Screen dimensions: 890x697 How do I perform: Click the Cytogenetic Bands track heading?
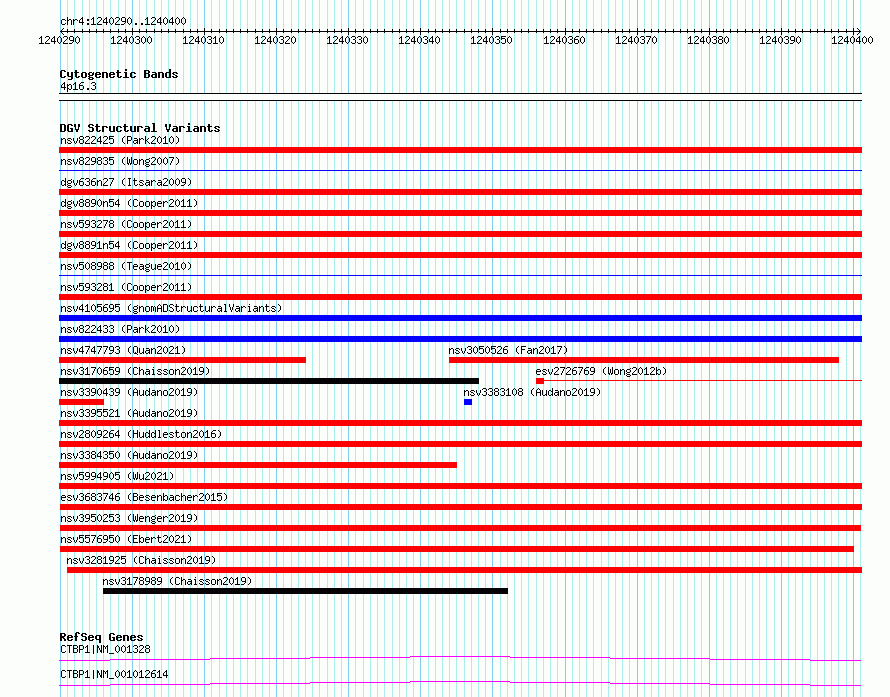coord(119,74)
